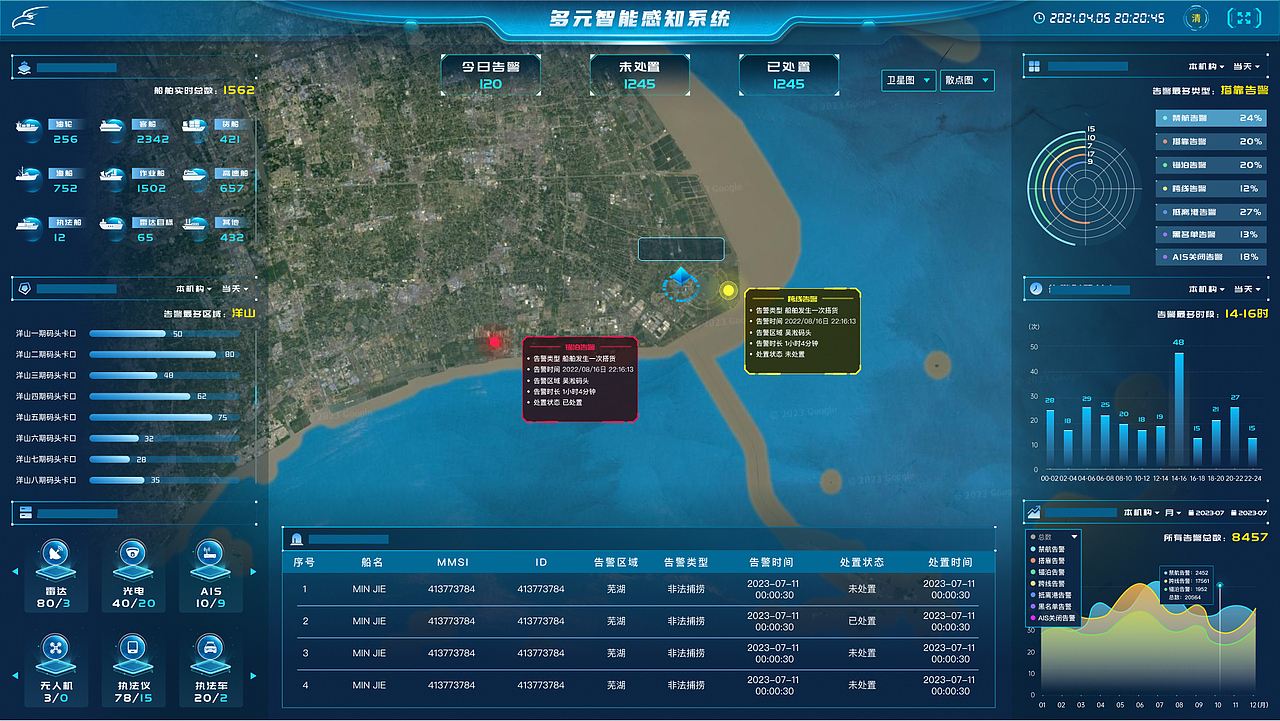1280x721 pixels.
Task: Open the 本机构 dropdown in alarm type panel
Action: (1206, 66)
